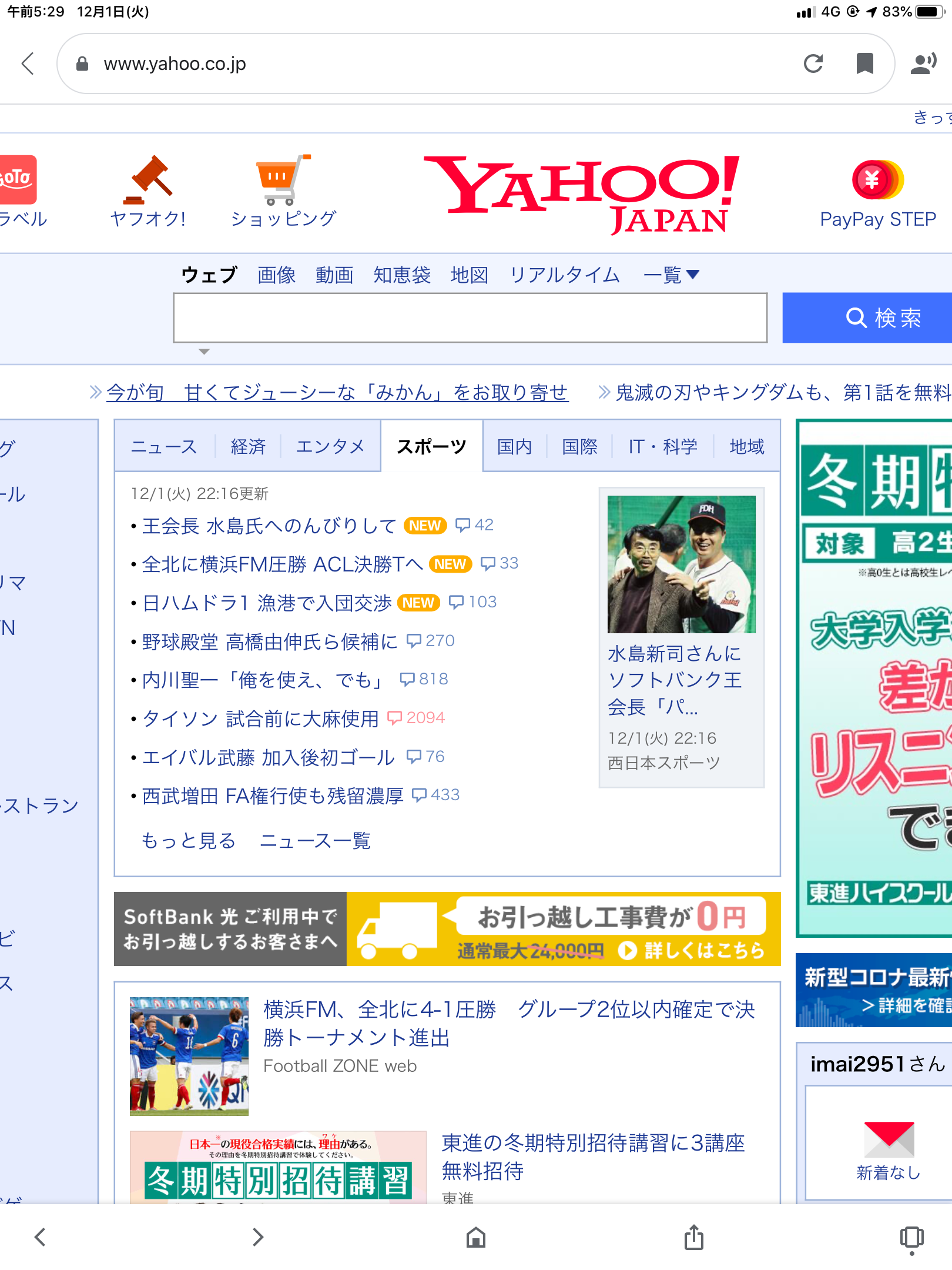Switch to the 経済 news tab
The width and height of the screenshot is (952, 1270).
[248, 447]
